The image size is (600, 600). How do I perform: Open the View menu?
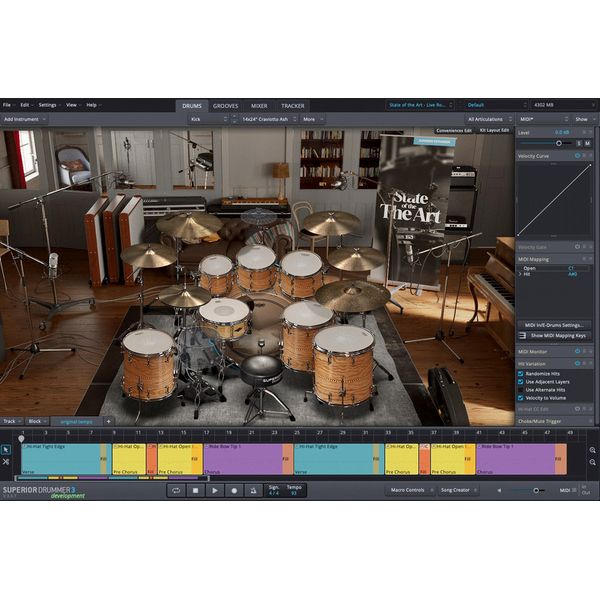coord(73,105)
